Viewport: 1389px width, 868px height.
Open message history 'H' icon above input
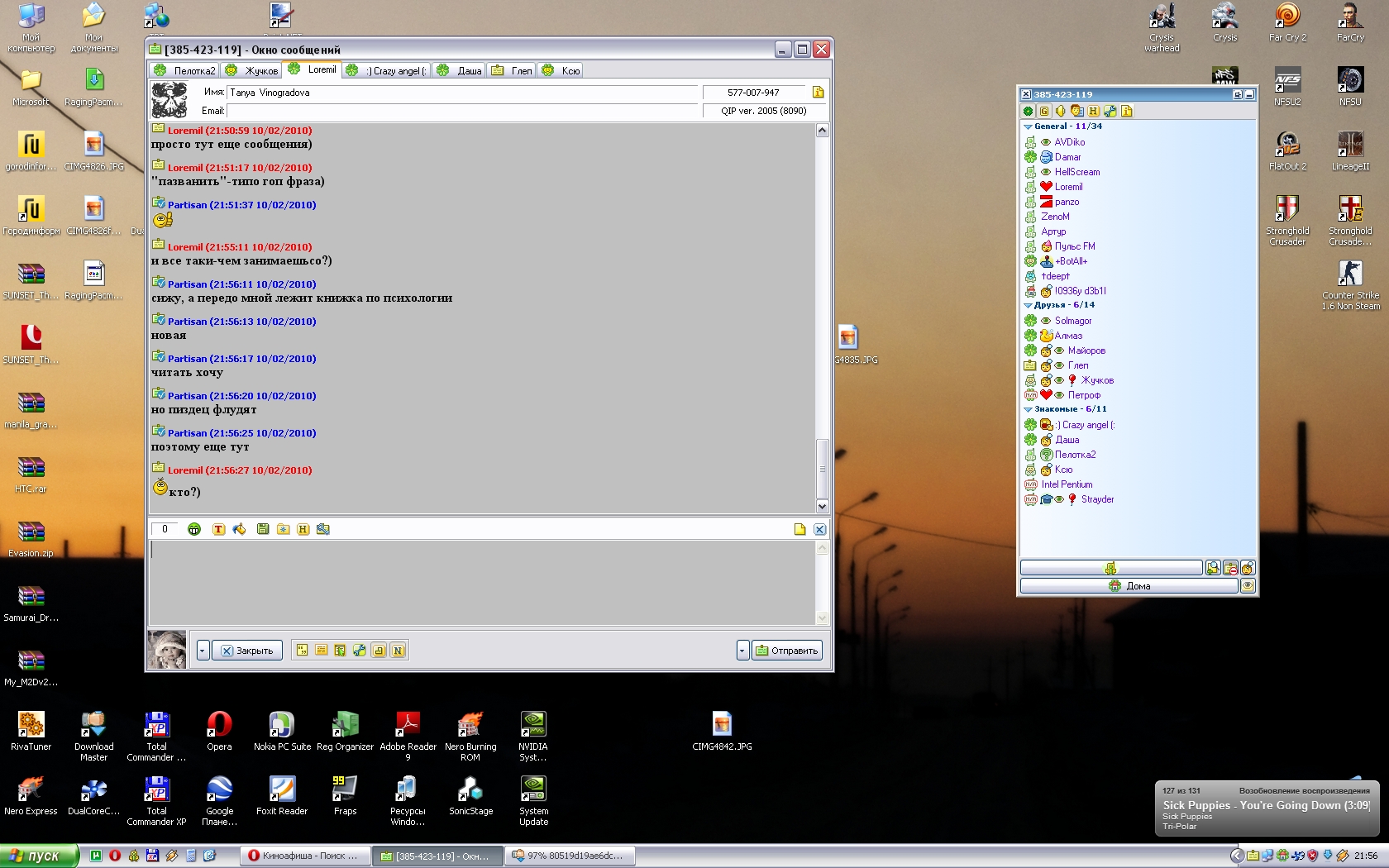point(303,529)
